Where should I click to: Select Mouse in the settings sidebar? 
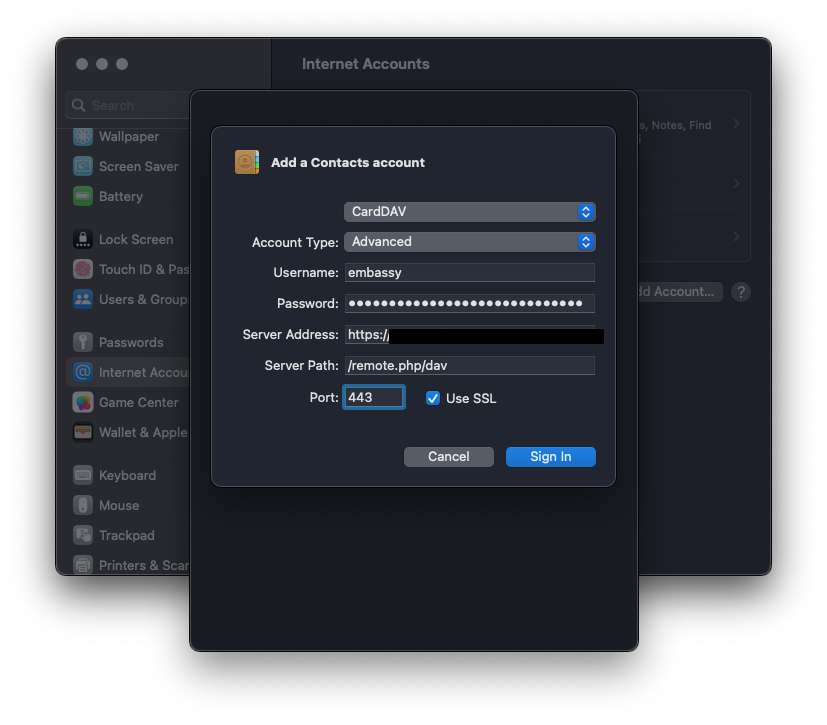point(119,505)
